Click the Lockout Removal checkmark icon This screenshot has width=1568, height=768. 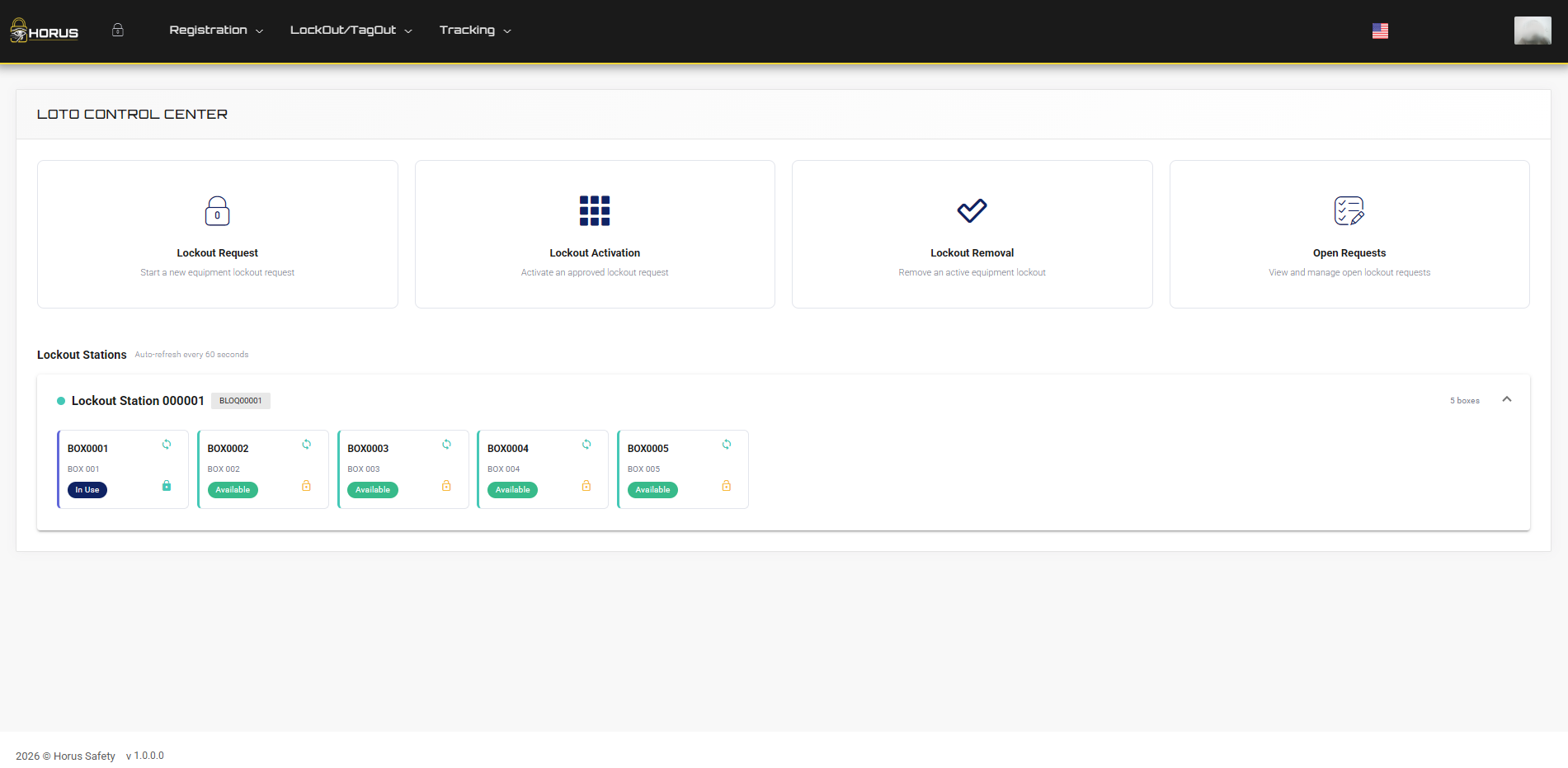(x=972, y=210)
